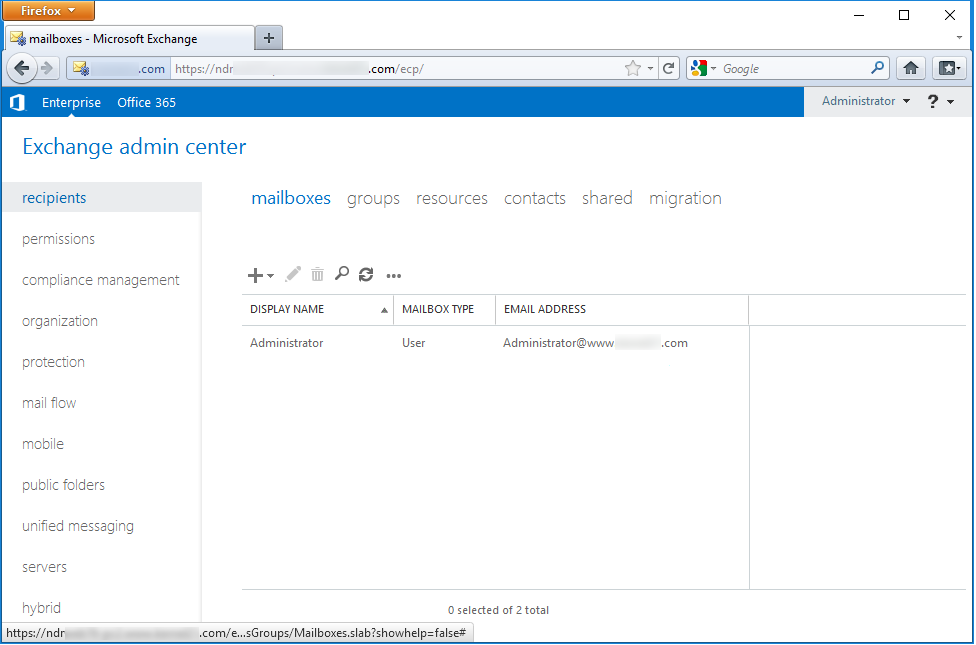Select the migration tab
This screenshot has width=976, height=645.
tap(685, 199)
